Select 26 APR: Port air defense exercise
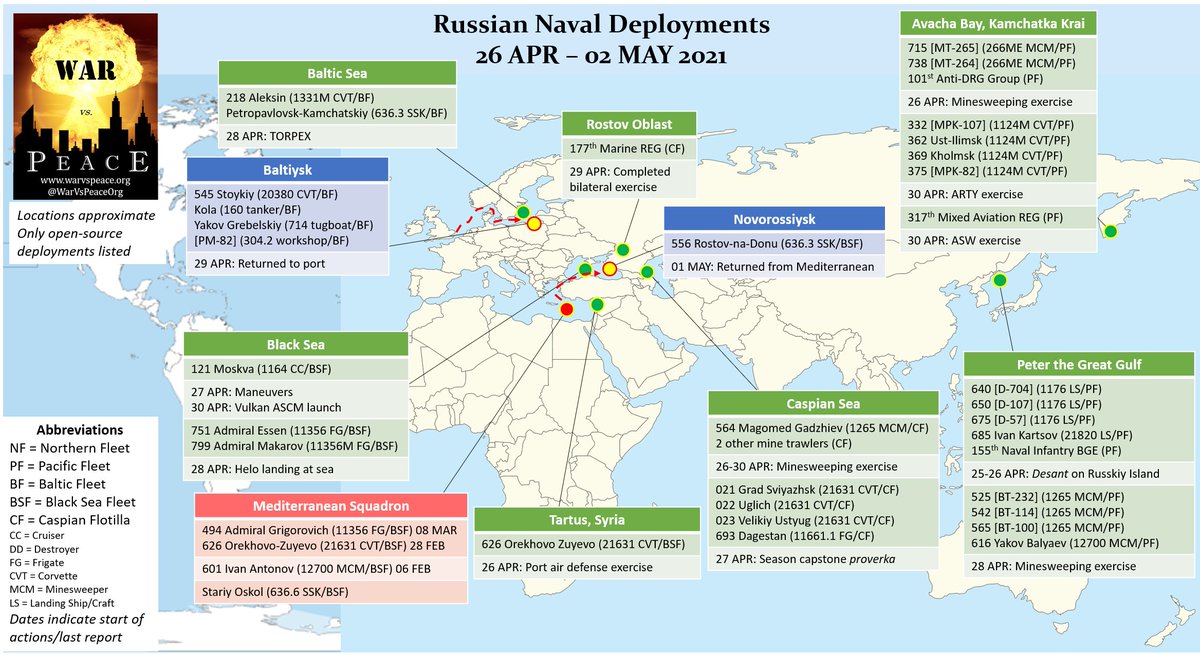The width and height of the screenshot is (1200, 655). pyautogui.click(x=567, y=568)
